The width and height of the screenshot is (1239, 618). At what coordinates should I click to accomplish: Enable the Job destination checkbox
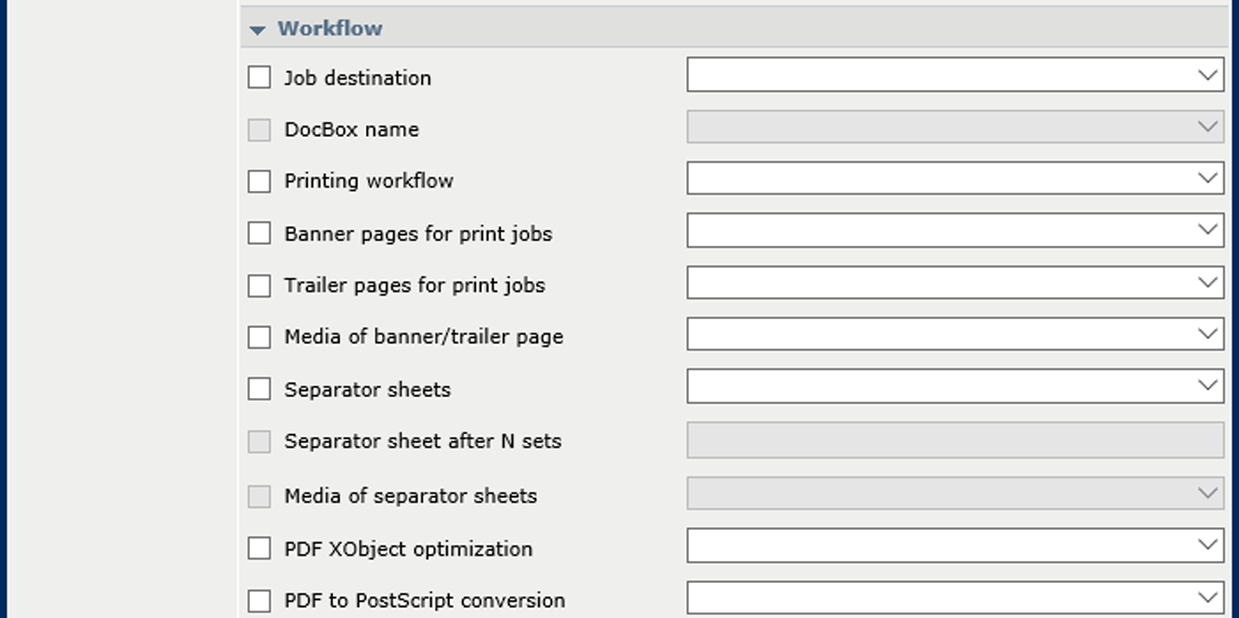point(259,77)
